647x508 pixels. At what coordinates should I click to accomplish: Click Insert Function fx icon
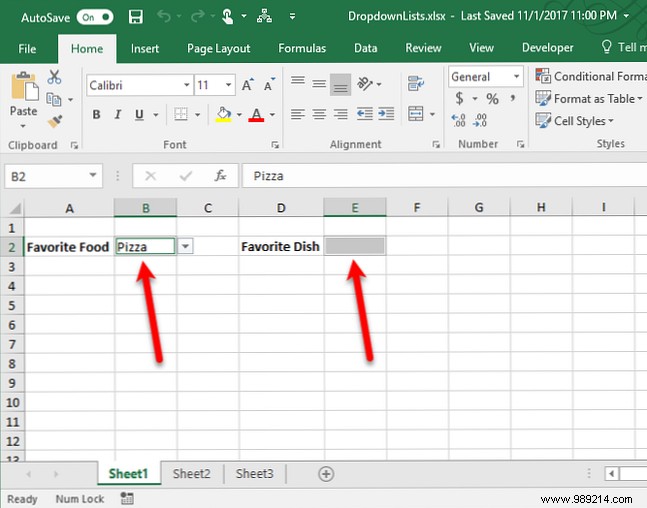coord(220,176)
